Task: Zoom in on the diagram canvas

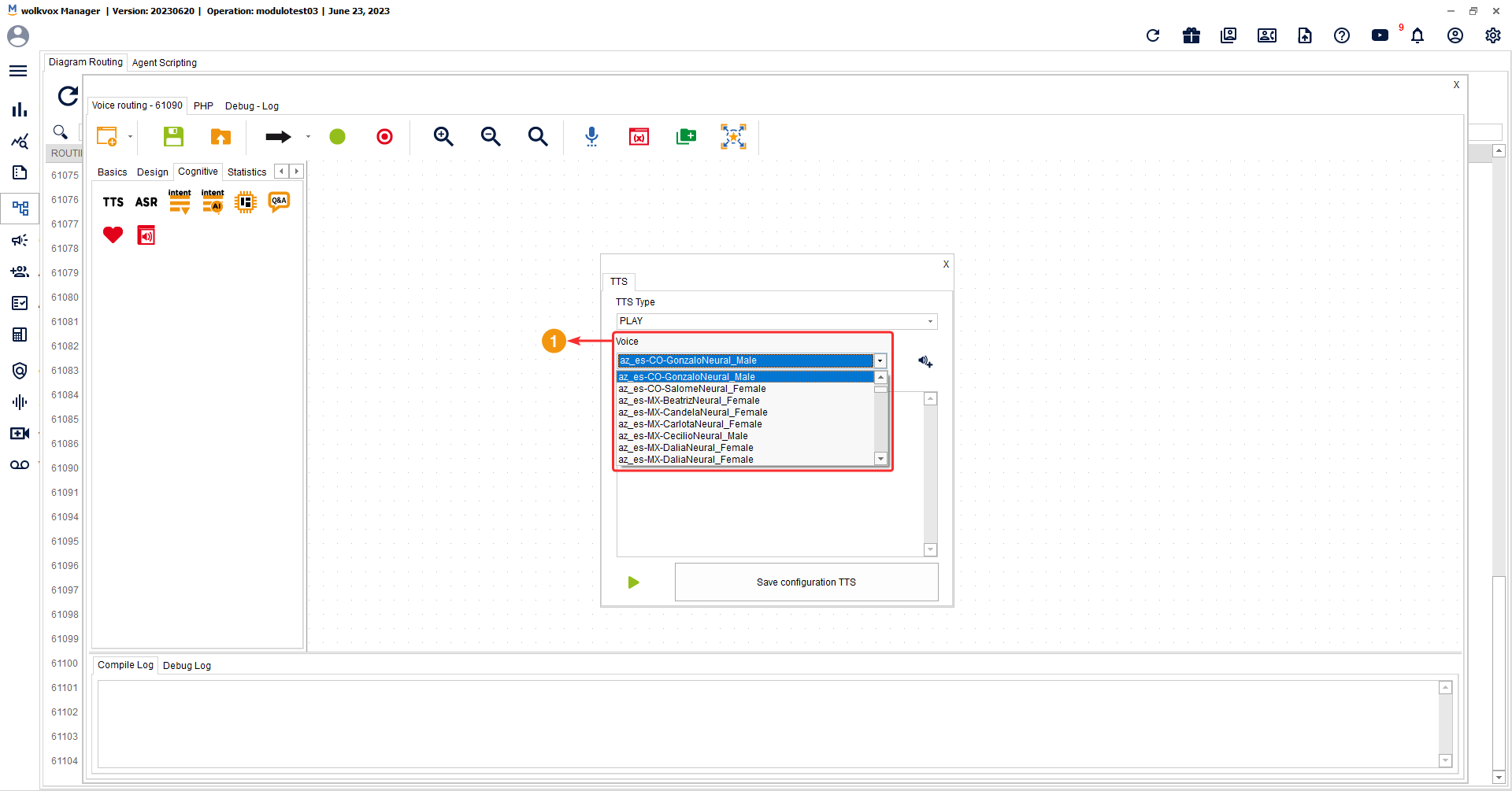Action: pos(443,137)
